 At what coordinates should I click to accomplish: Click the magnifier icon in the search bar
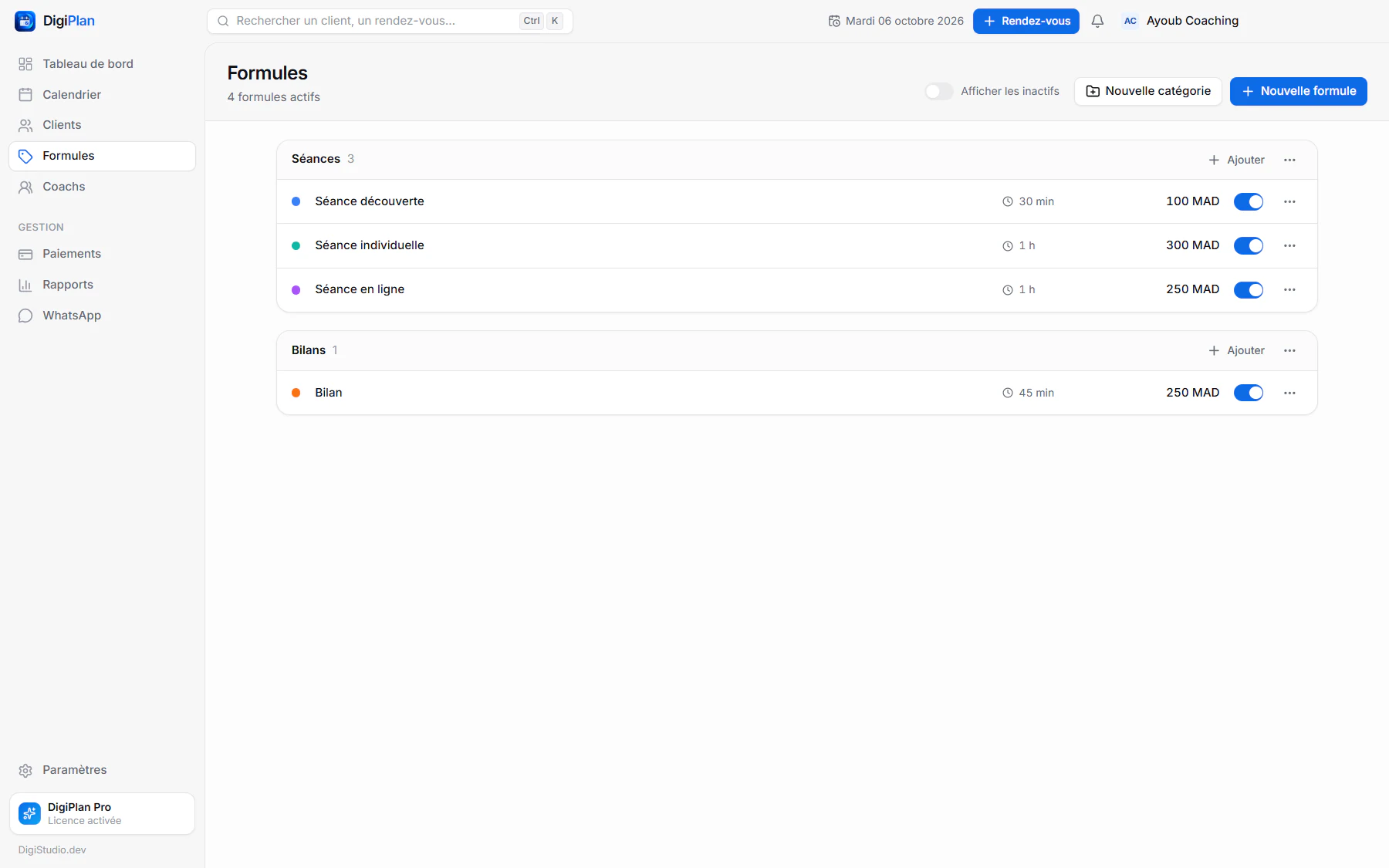pyautogui.click(x=223, y=21)
